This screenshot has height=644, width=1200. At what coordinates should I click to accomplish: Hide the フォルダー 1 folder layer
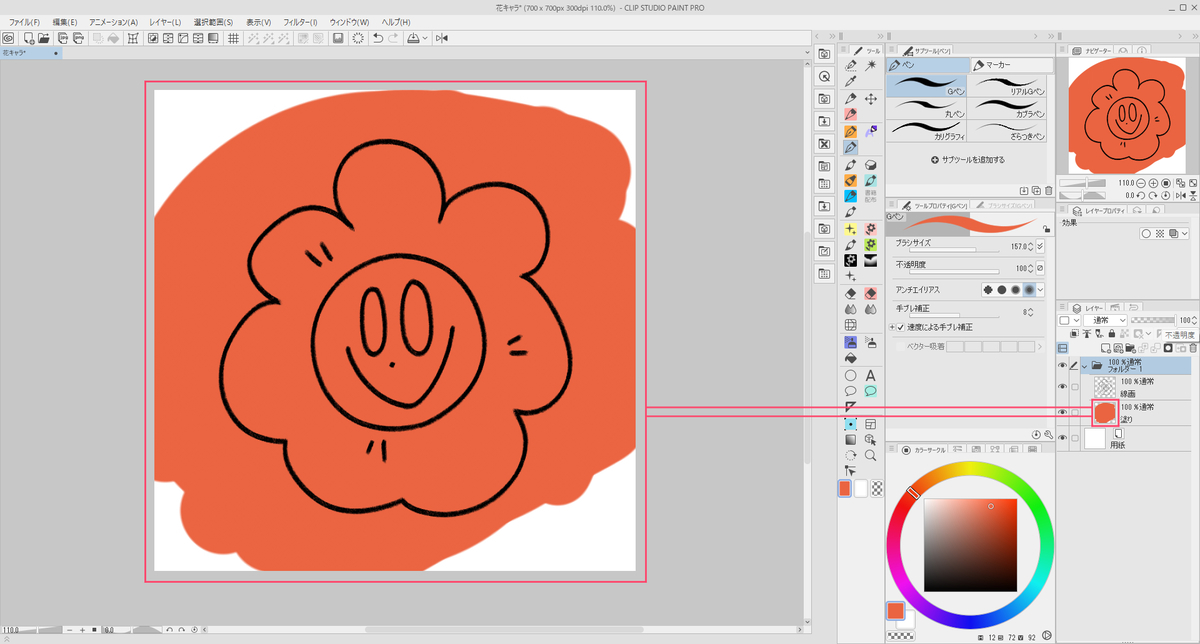click(1062, 366)
